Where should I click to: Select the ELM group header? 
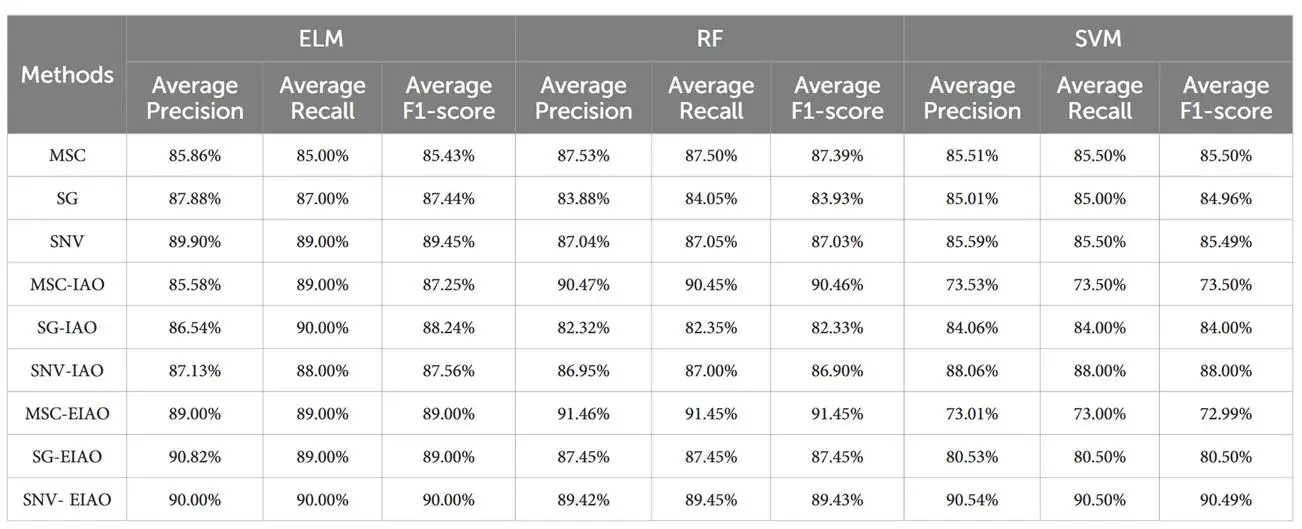click(x=320, y=39)
